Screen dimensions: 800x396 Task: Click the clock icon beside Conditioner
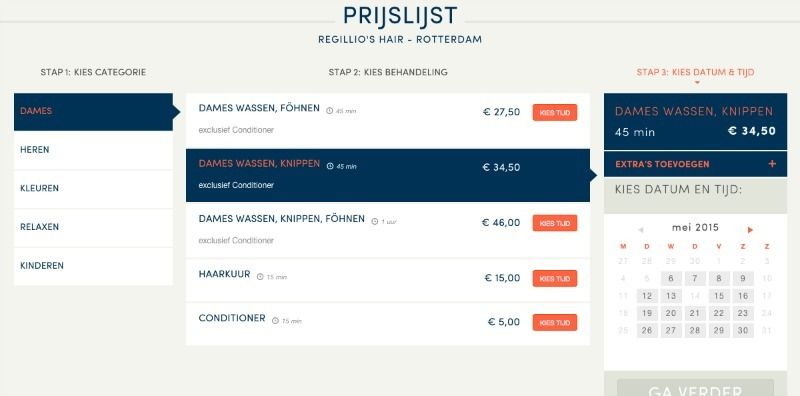coord(276,321)
